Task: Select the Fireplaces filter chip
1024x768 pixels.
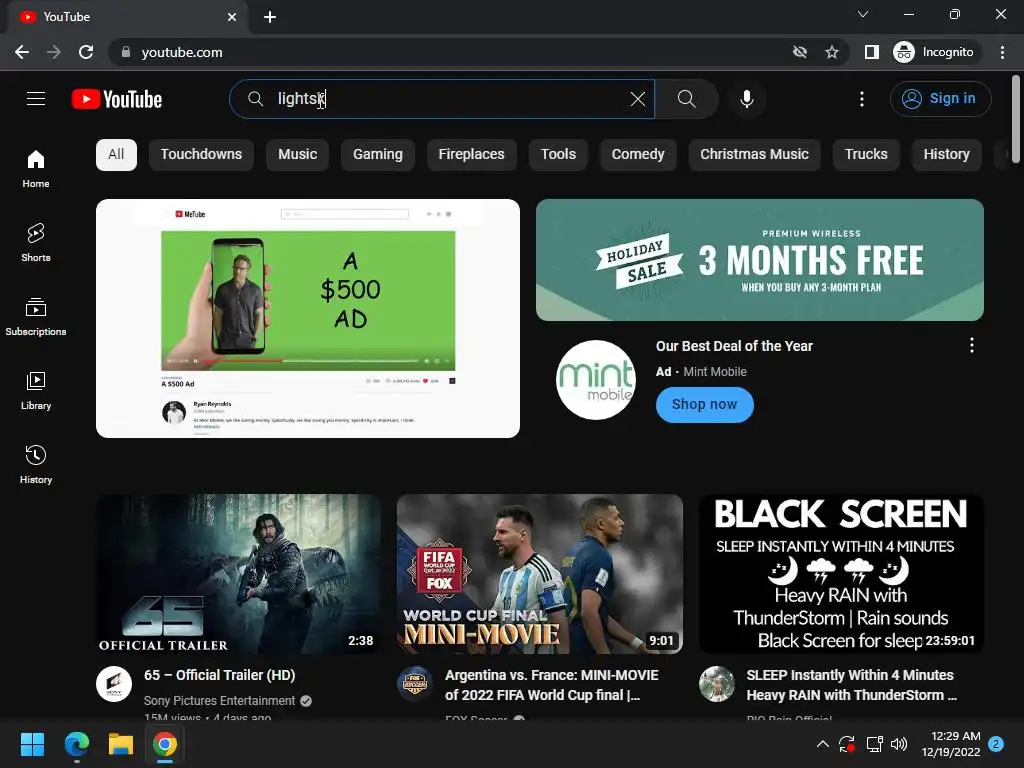Action: pyautogui.click(x=472, y=155)
